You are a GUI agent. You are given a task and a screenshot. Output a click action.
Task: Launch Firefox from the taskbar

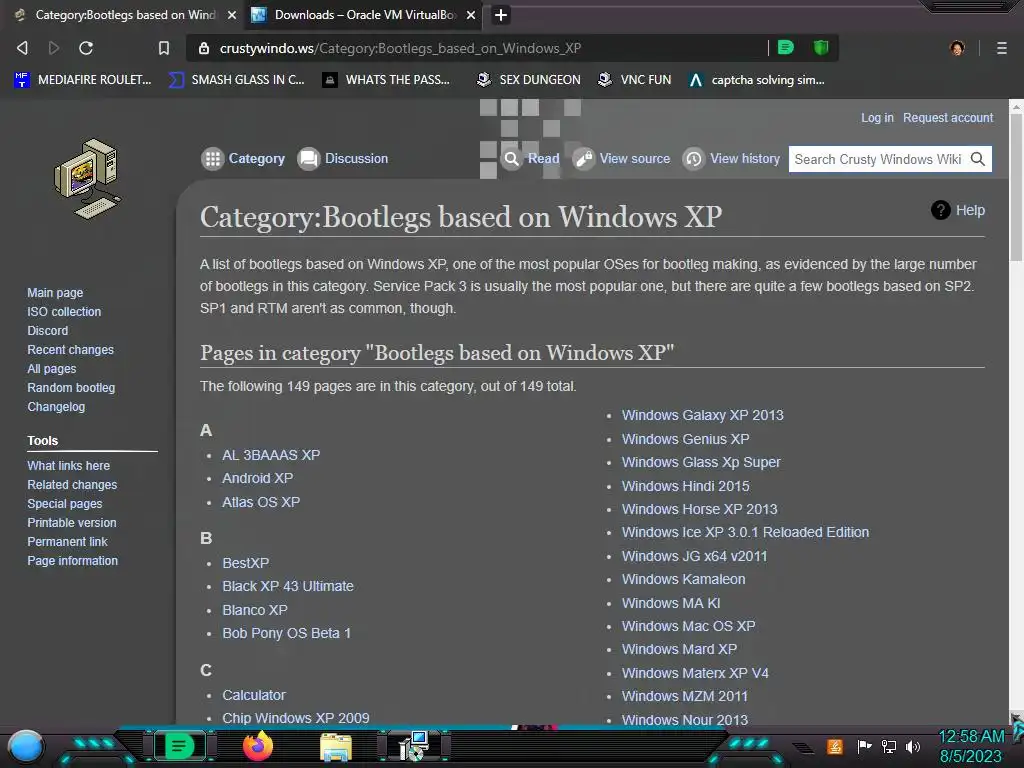coord(258,746)
